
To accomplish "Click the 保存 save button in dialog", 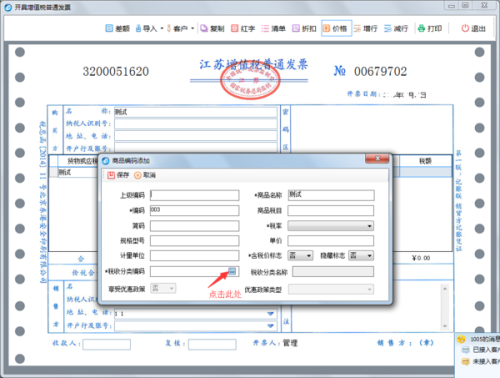I will pyautogui.click(x=118, y=175).
